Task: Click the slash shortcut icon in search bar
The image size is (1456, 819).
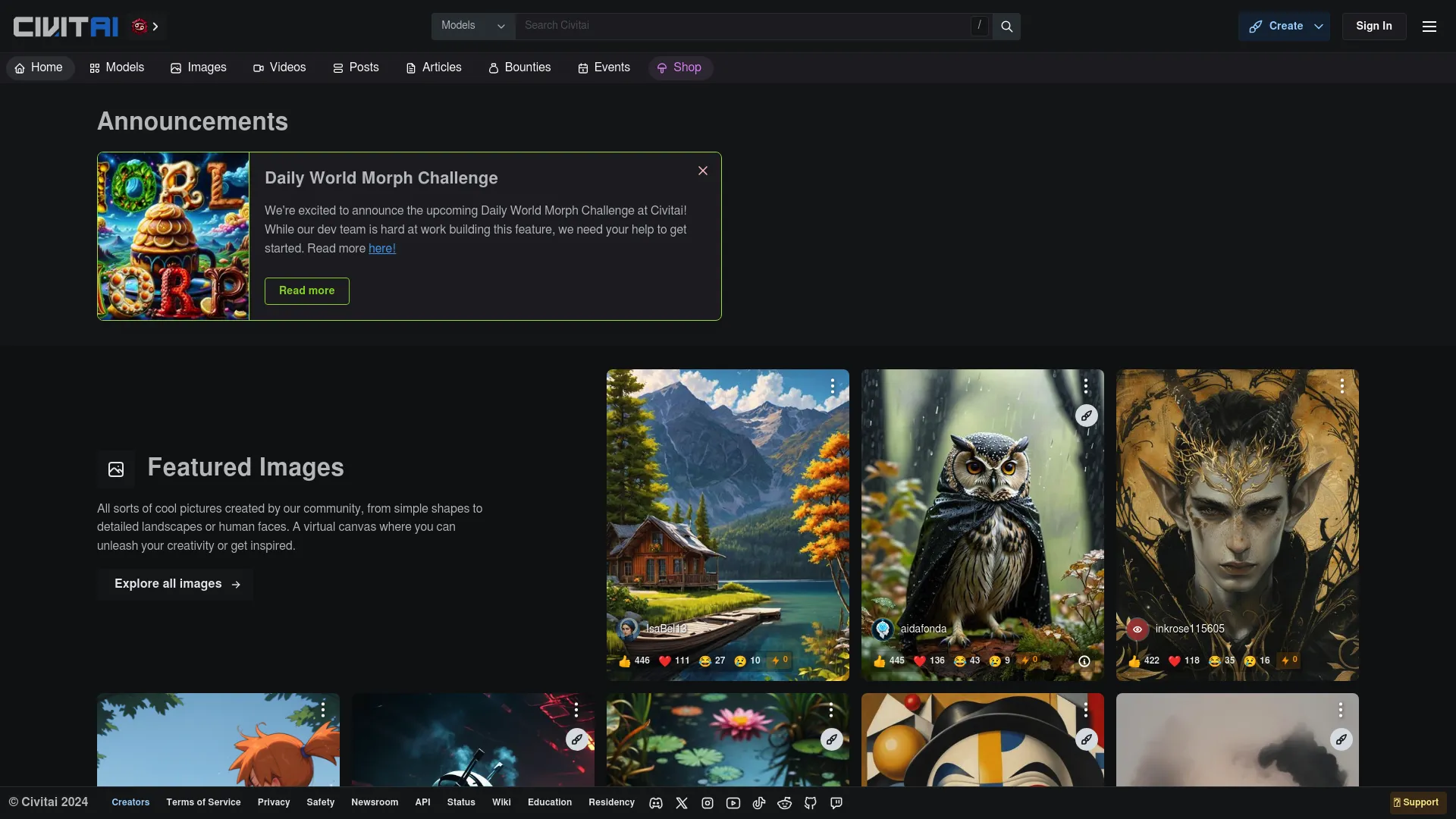Action: tap(980, 26)
